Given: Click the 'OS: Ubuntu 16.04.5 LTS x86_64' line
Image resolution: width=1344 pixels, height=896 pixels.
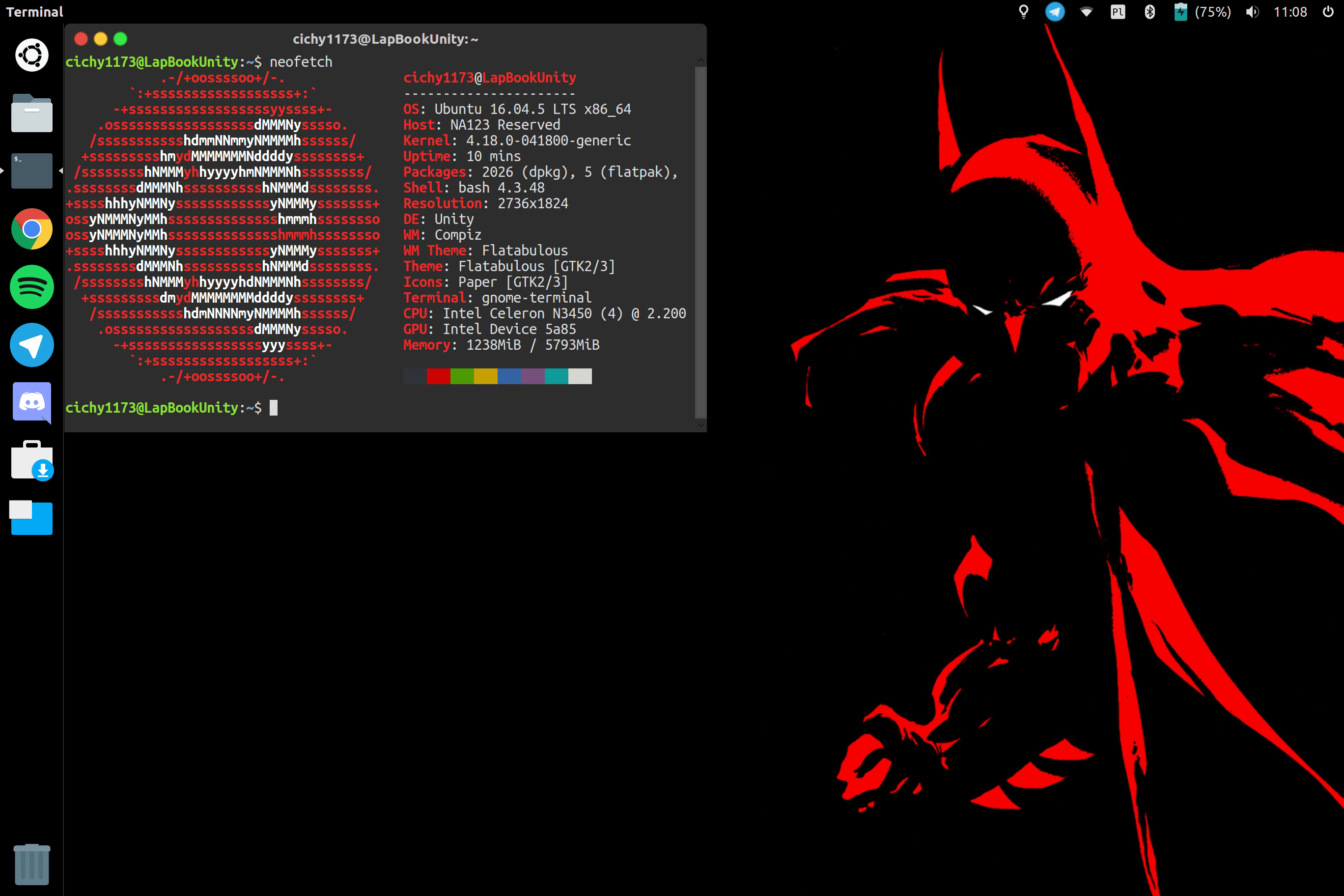Looking at the screenshot, I should 517,109.
